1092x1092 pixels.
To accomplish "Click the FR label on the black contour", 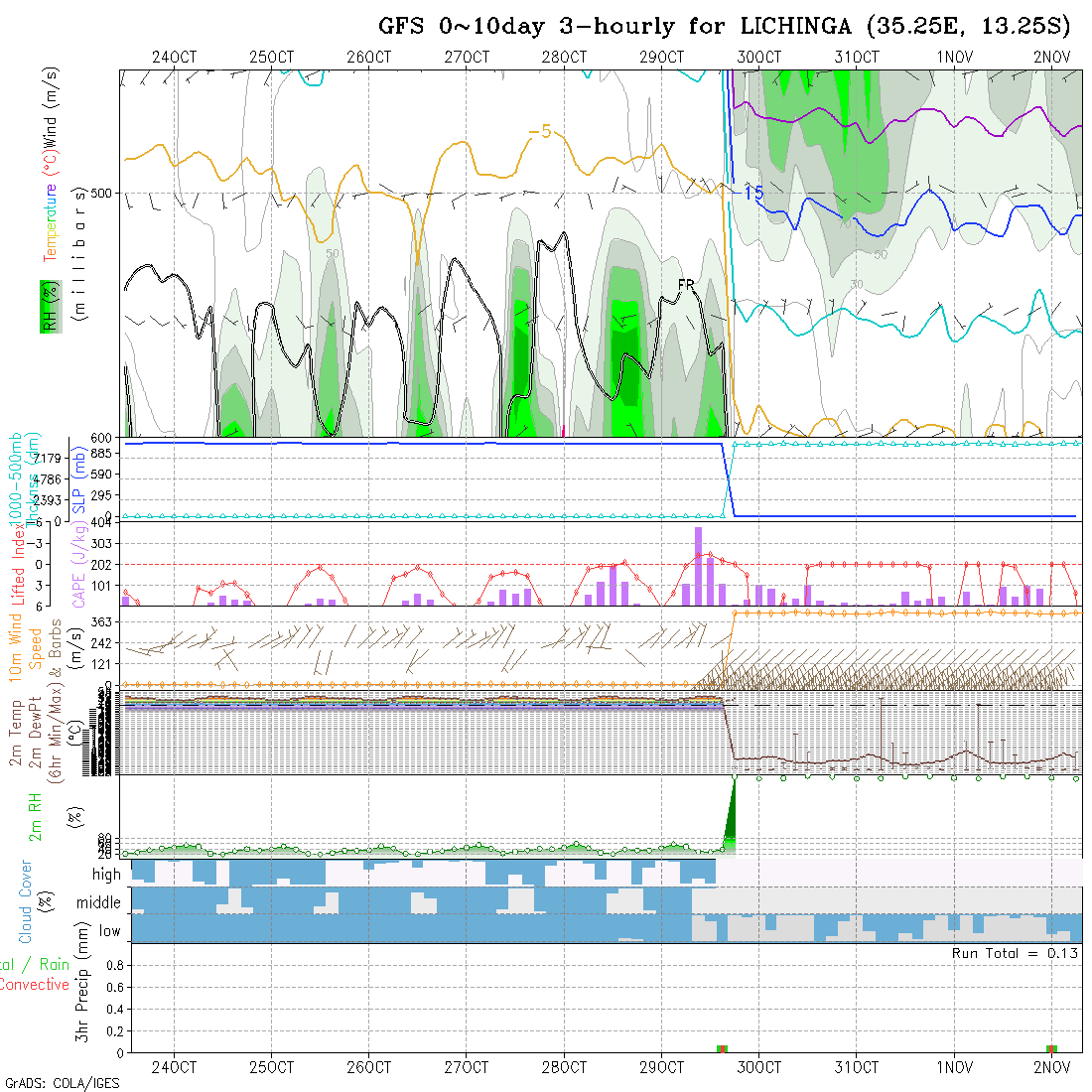I will (686, 285).
